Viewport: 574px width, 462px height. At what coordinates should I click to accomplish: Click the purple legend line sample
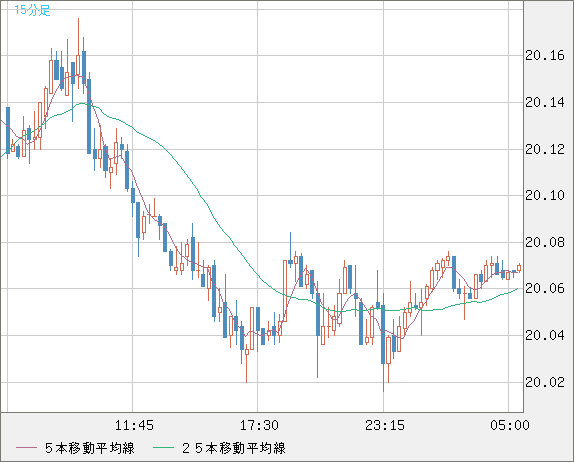click(26, 448)
